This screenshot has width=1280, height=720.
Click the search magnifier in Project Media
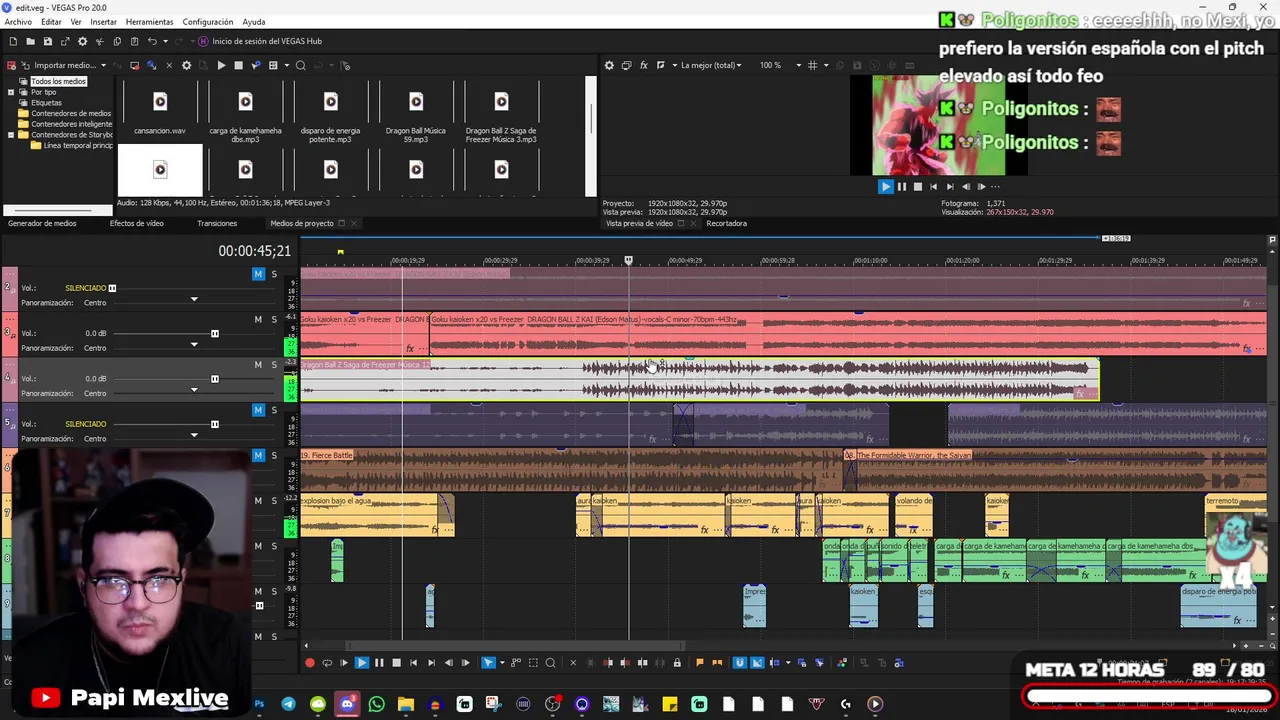coord(300,65)
